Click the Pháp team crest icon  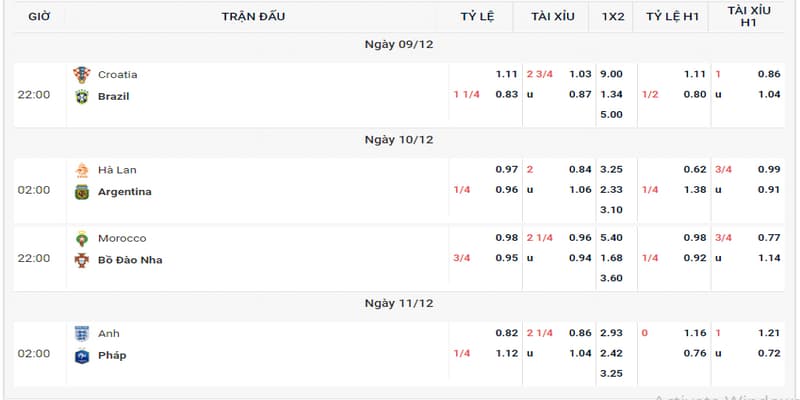(x=82, y=355)
